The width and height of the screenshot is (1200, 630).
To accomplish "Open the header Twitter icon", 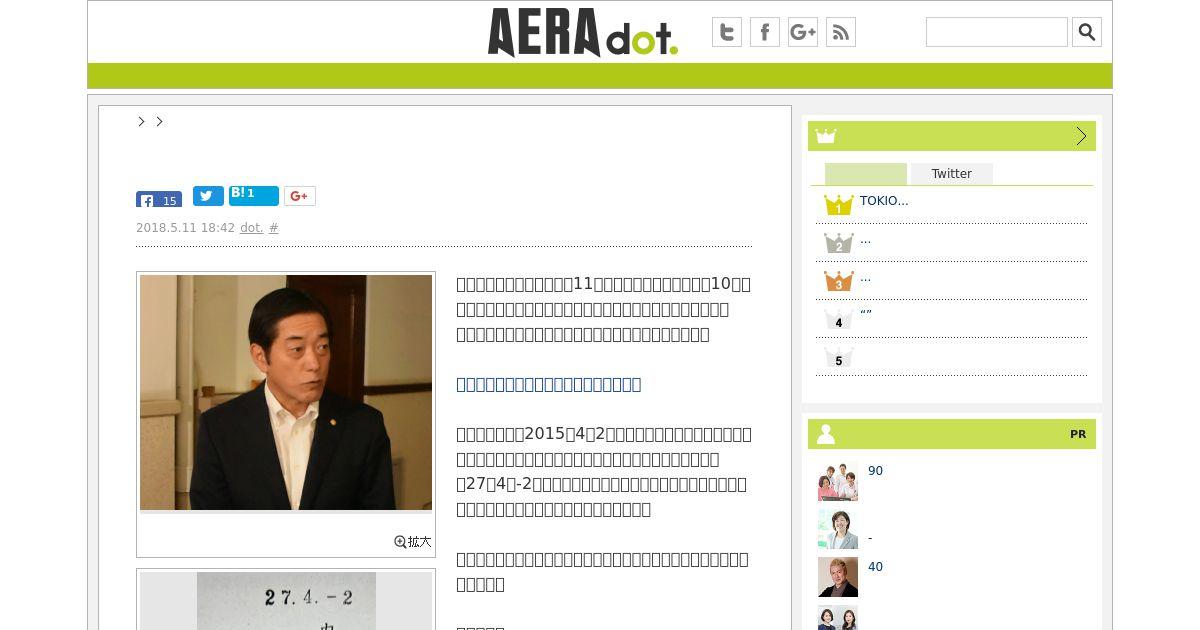I will pos(727,32).
